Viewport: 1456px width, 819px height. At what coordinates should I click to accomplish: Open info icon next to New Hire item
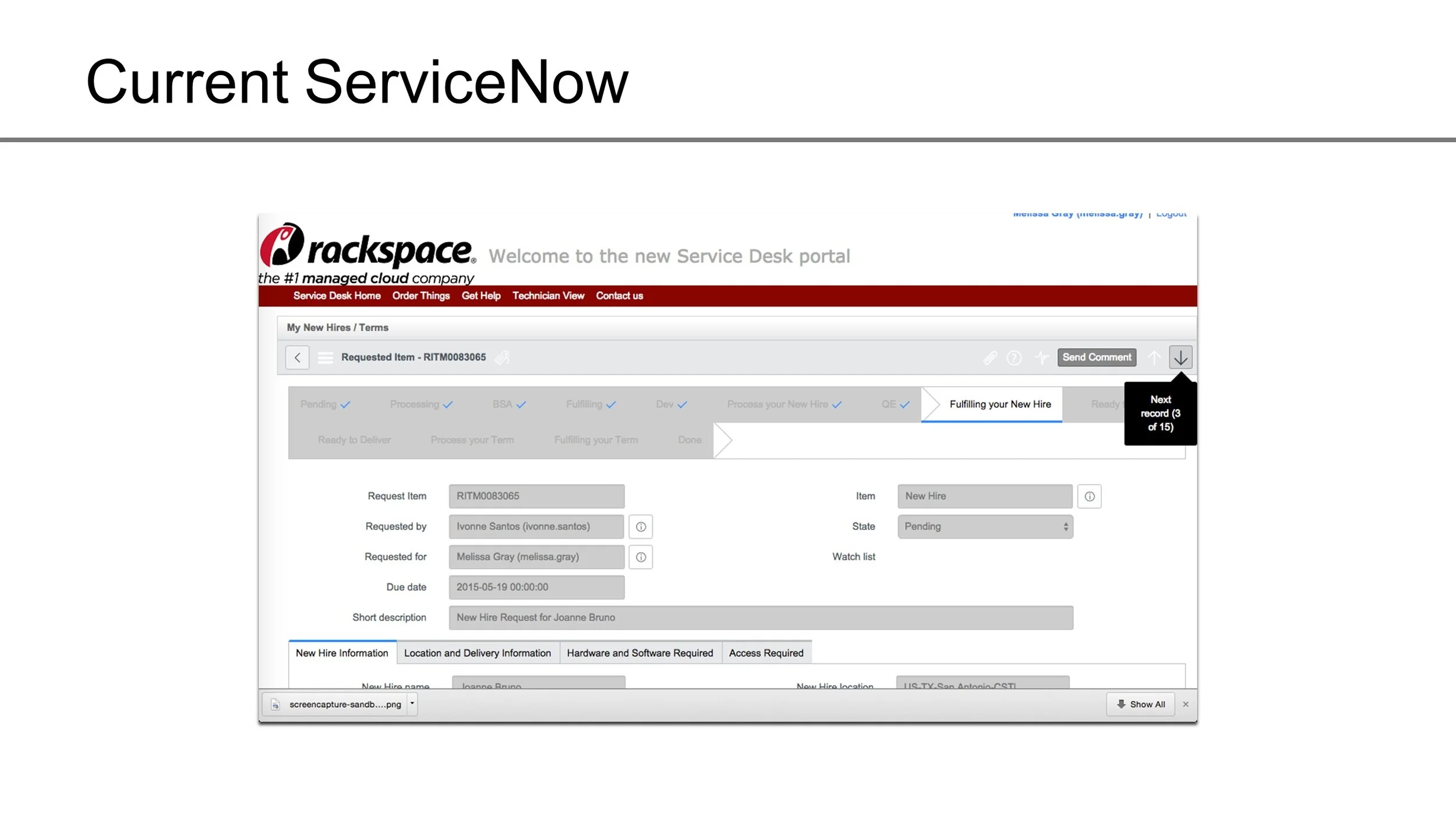point(1089,496)
